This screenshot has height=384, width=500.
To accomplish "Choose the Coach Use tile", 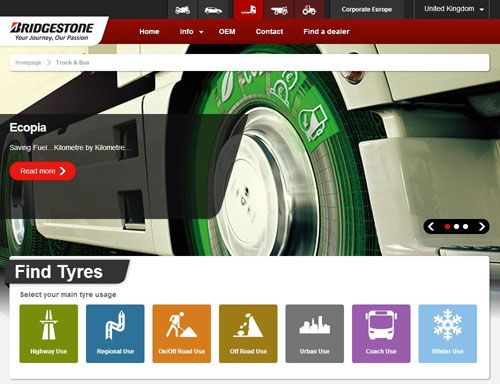I will point(381,333).
